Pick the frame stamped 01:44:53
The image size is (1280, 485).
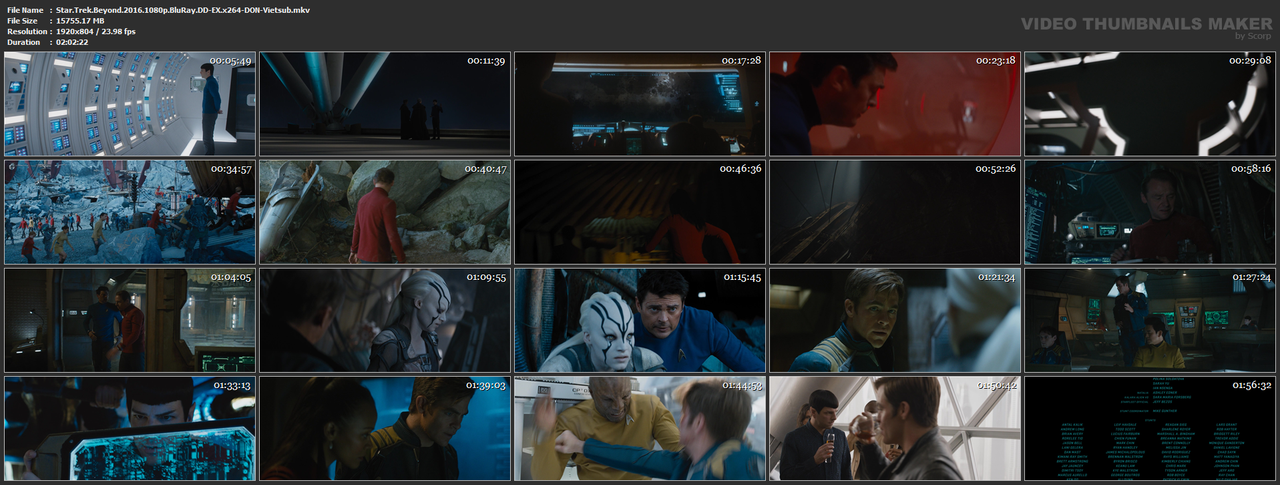point(640,428)
